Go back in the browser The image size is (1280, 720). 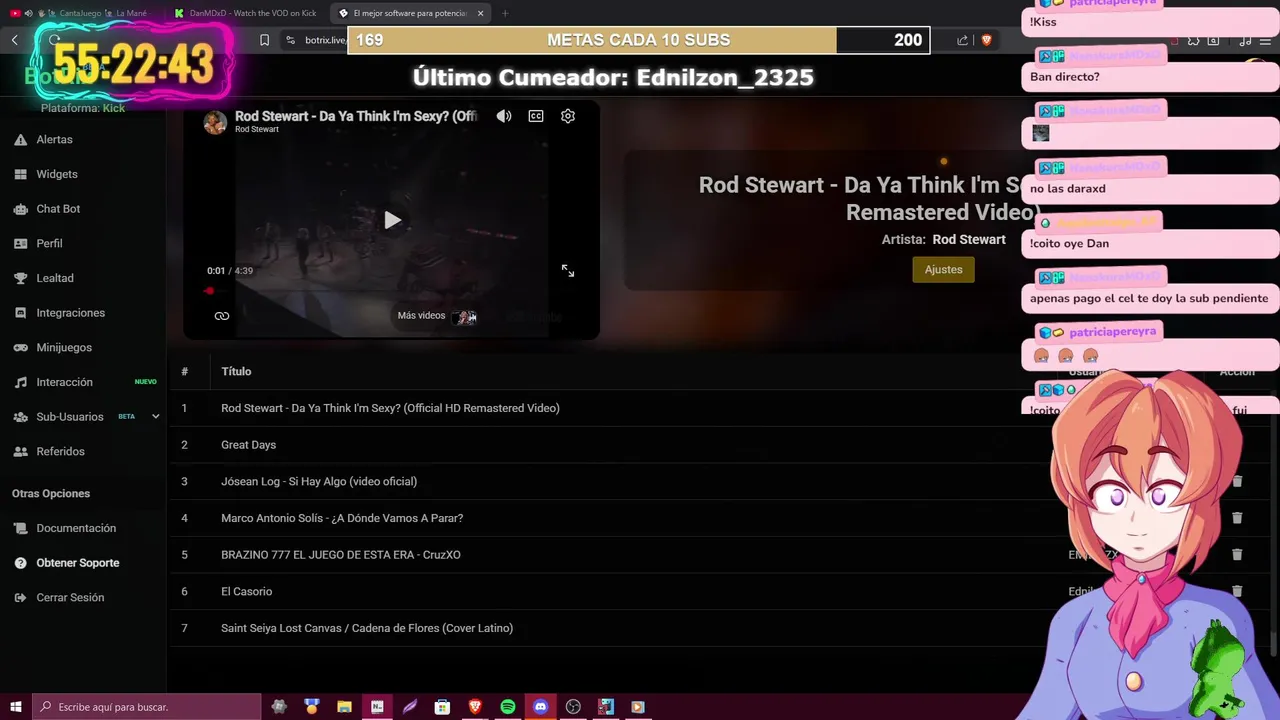click(x=15, y=40)
